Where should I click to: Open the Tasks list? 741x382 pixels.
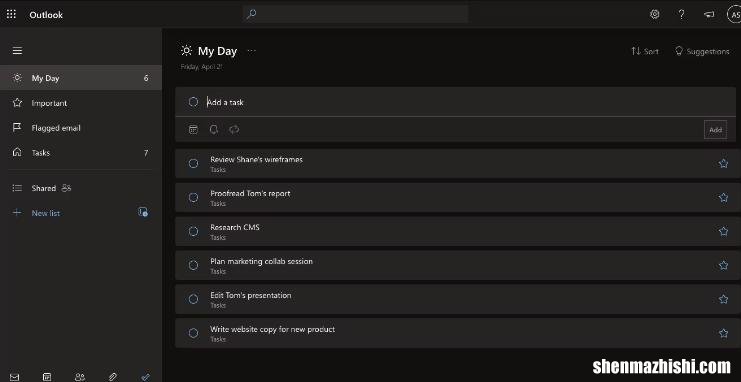click(x=81, y=153)
